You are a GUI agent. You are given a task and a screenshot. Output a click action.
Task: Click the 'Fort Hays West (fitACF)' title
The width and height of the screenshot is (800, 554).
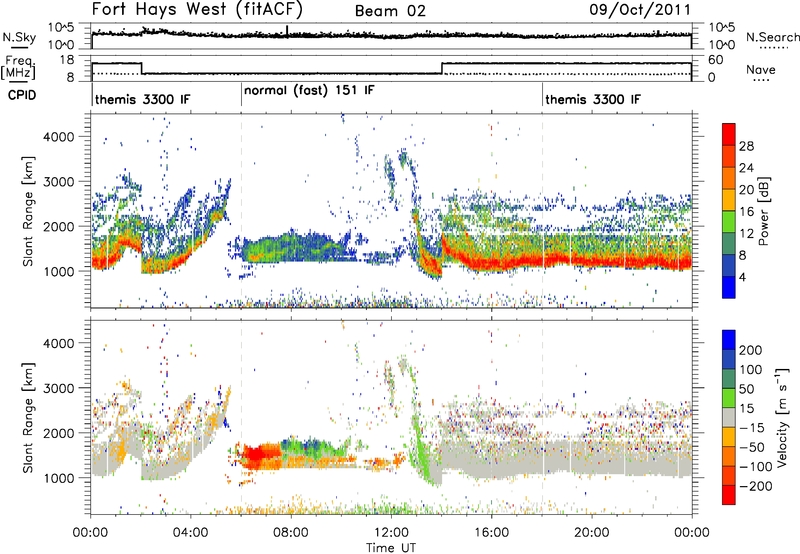197,10
